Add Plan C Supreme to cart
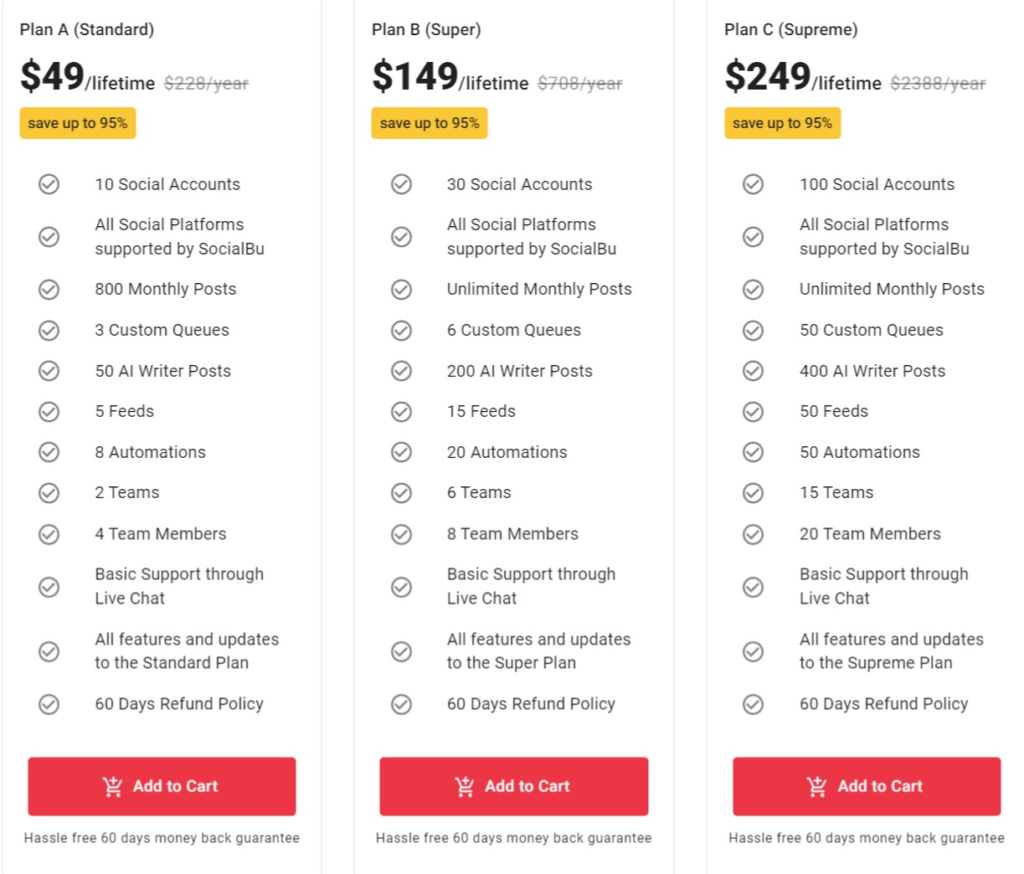 click(867, 786)
